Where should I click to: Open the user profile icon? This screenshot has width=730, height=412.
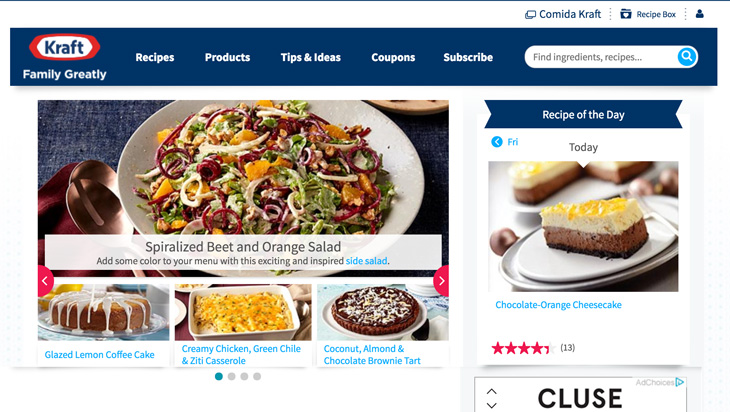(x=699, y=14)
